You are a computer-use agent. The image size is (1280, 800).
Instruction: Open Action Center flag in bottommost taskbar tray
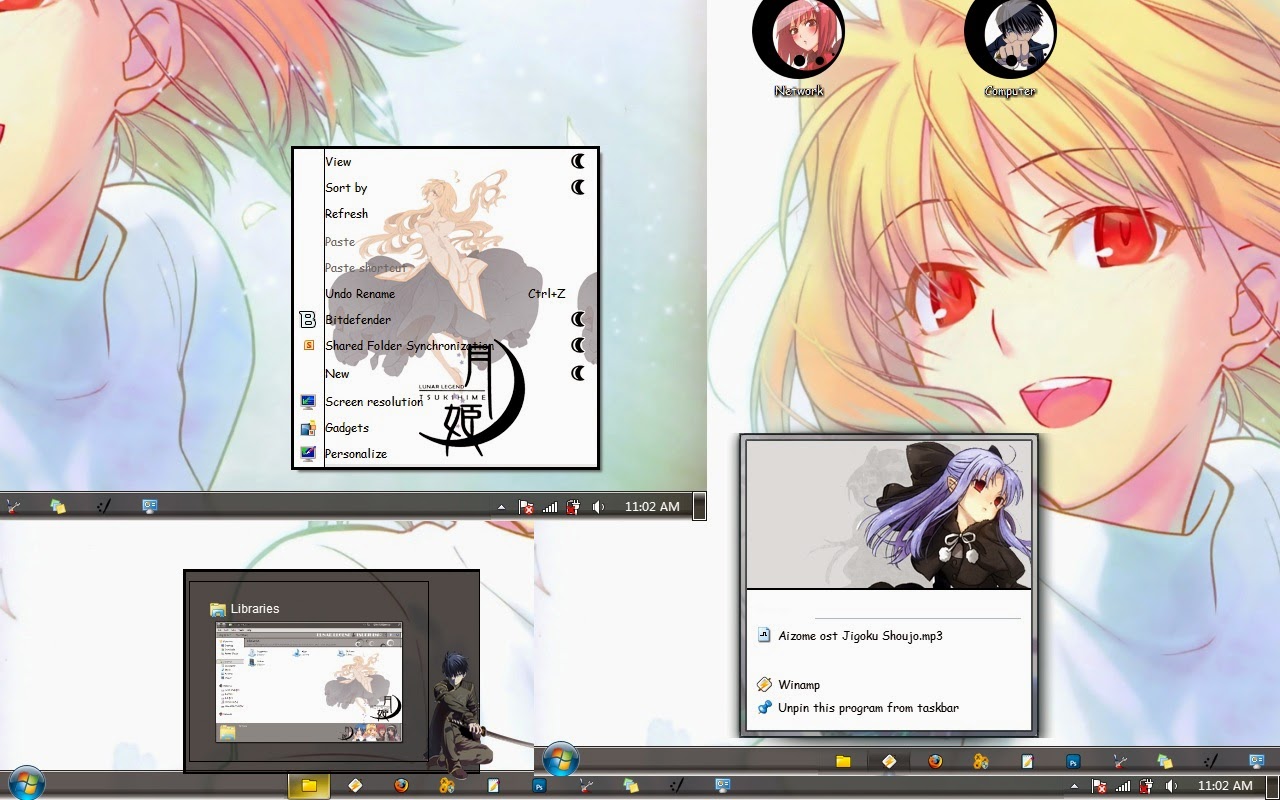[x=1099, y=786]
